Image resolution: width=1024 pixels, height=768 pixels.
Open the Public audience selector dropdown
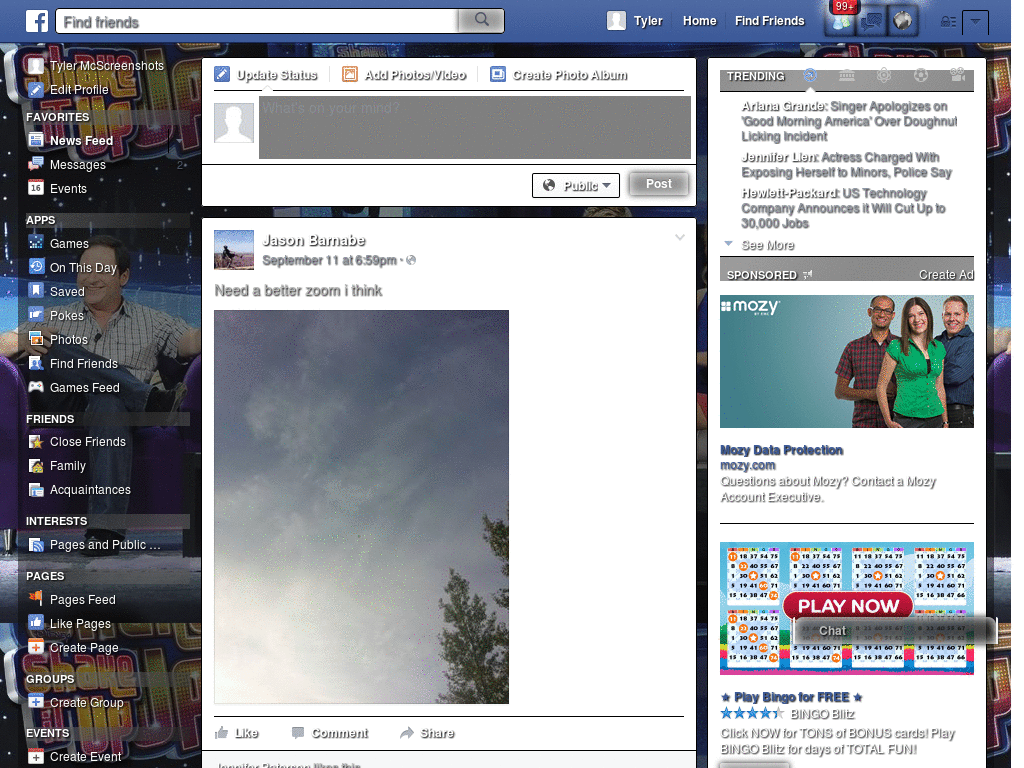click(576, 185)
